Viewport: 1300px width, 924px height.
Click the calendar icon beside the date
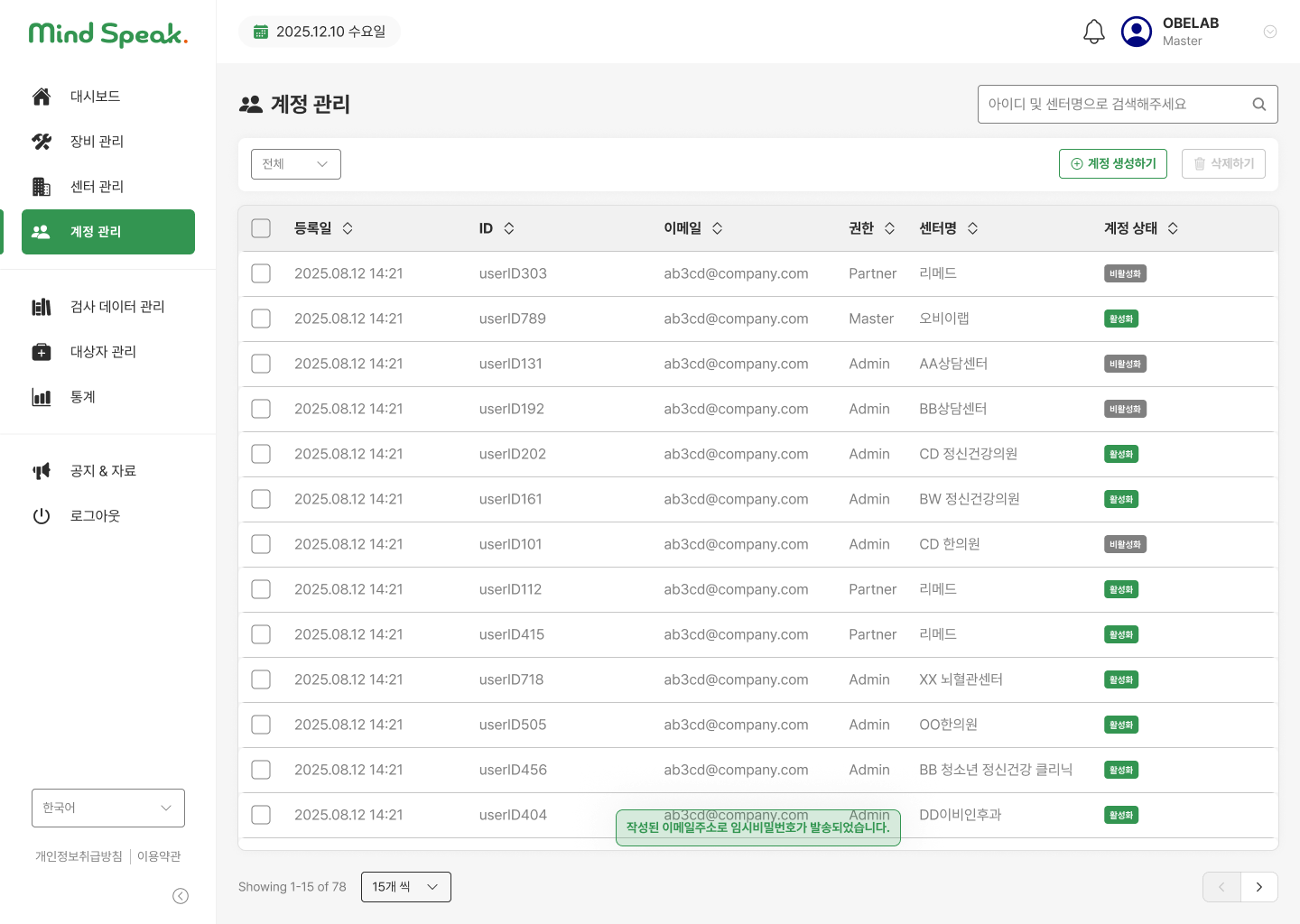tap(261, 32)
